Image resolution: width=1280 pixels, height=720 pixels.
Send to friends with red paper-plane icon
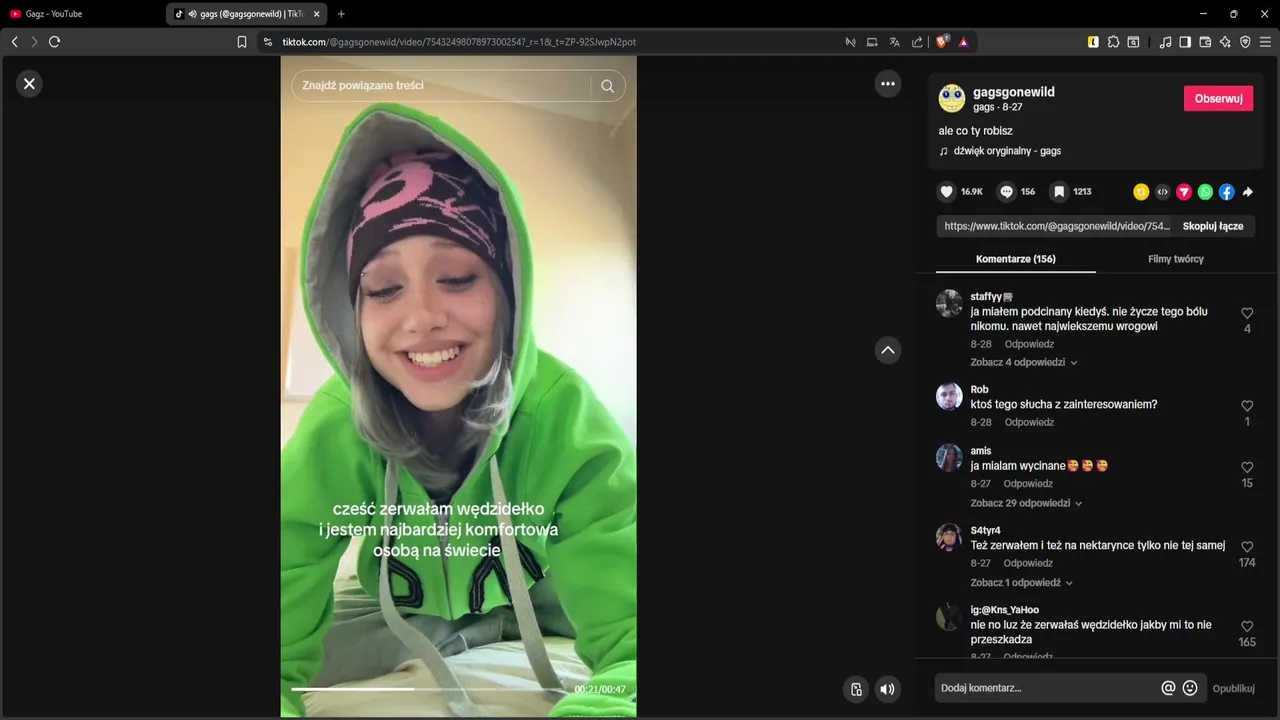(1184, 192)
